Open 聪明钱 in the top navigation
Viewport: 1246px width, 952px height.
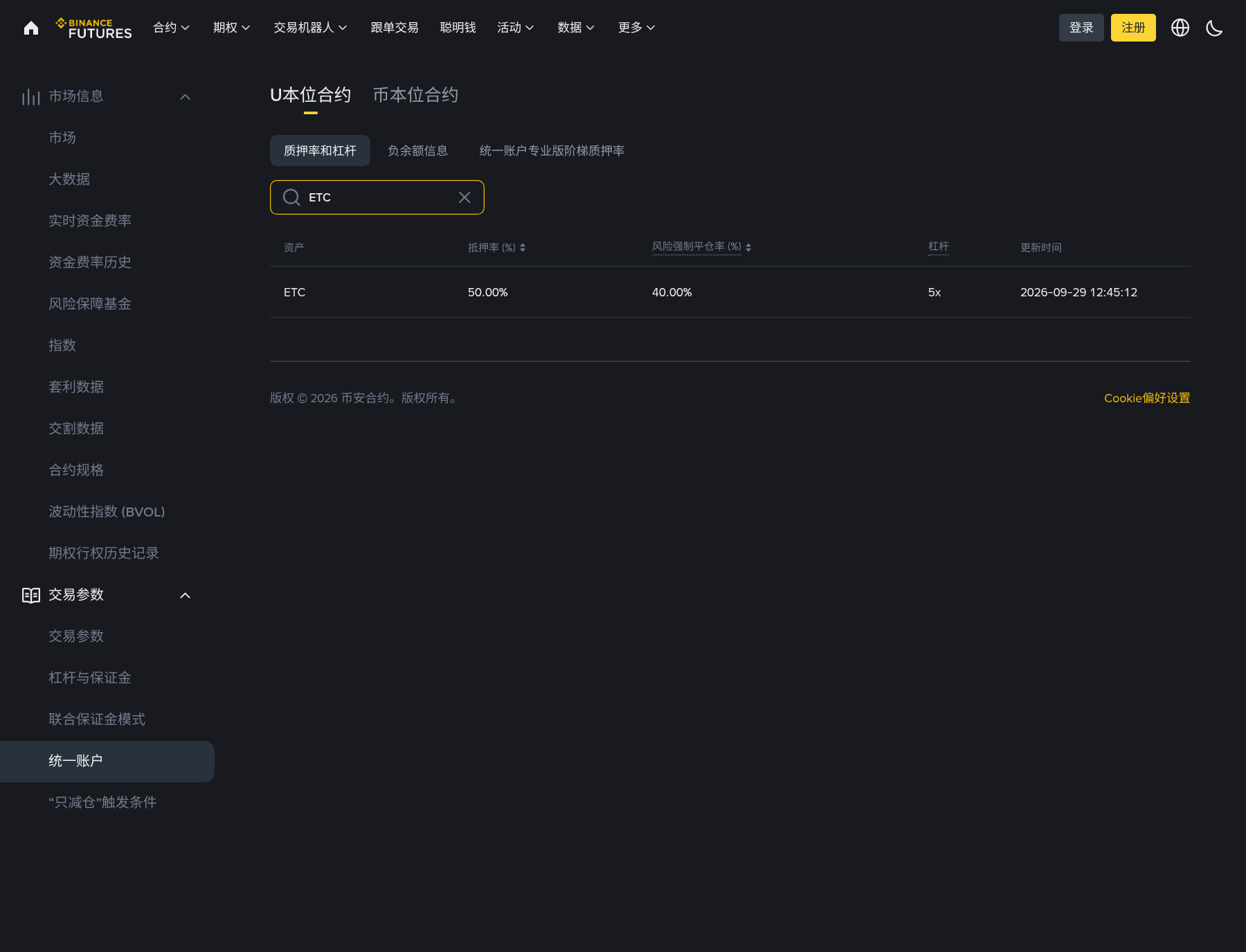(x=458, y=28)
